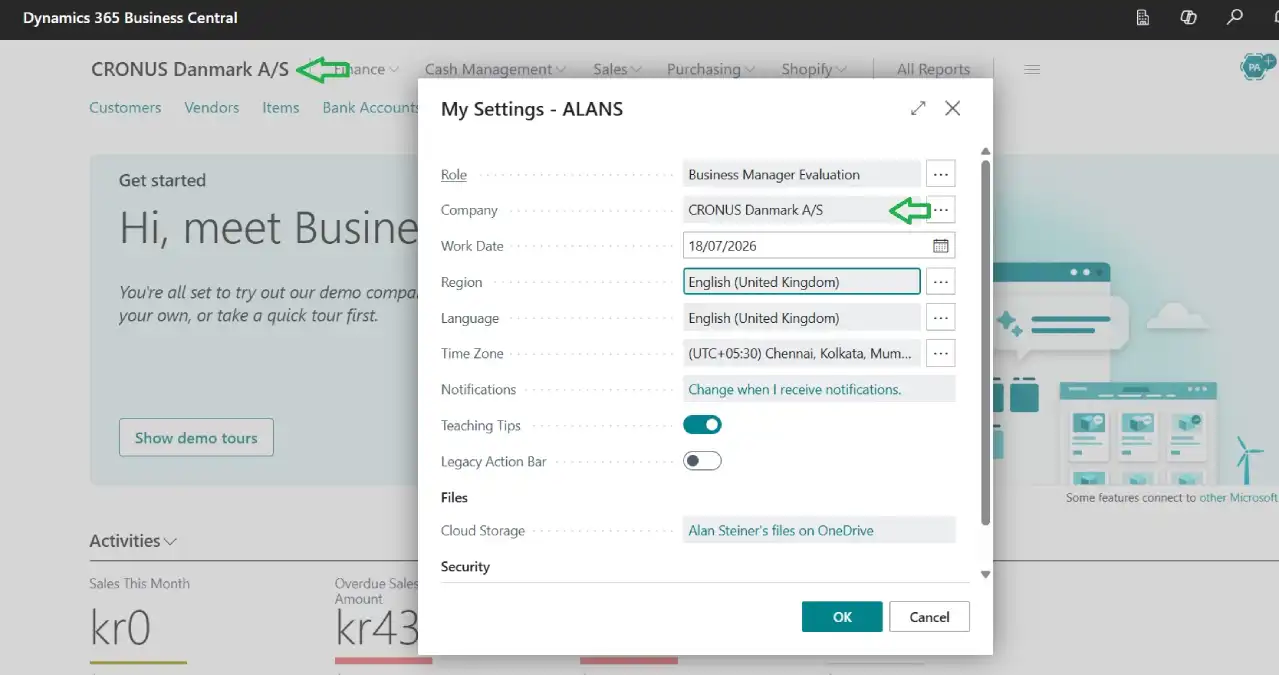Disable the Teaching Tips toggle
1279x675 pixels.
click(x=702, y=425)
